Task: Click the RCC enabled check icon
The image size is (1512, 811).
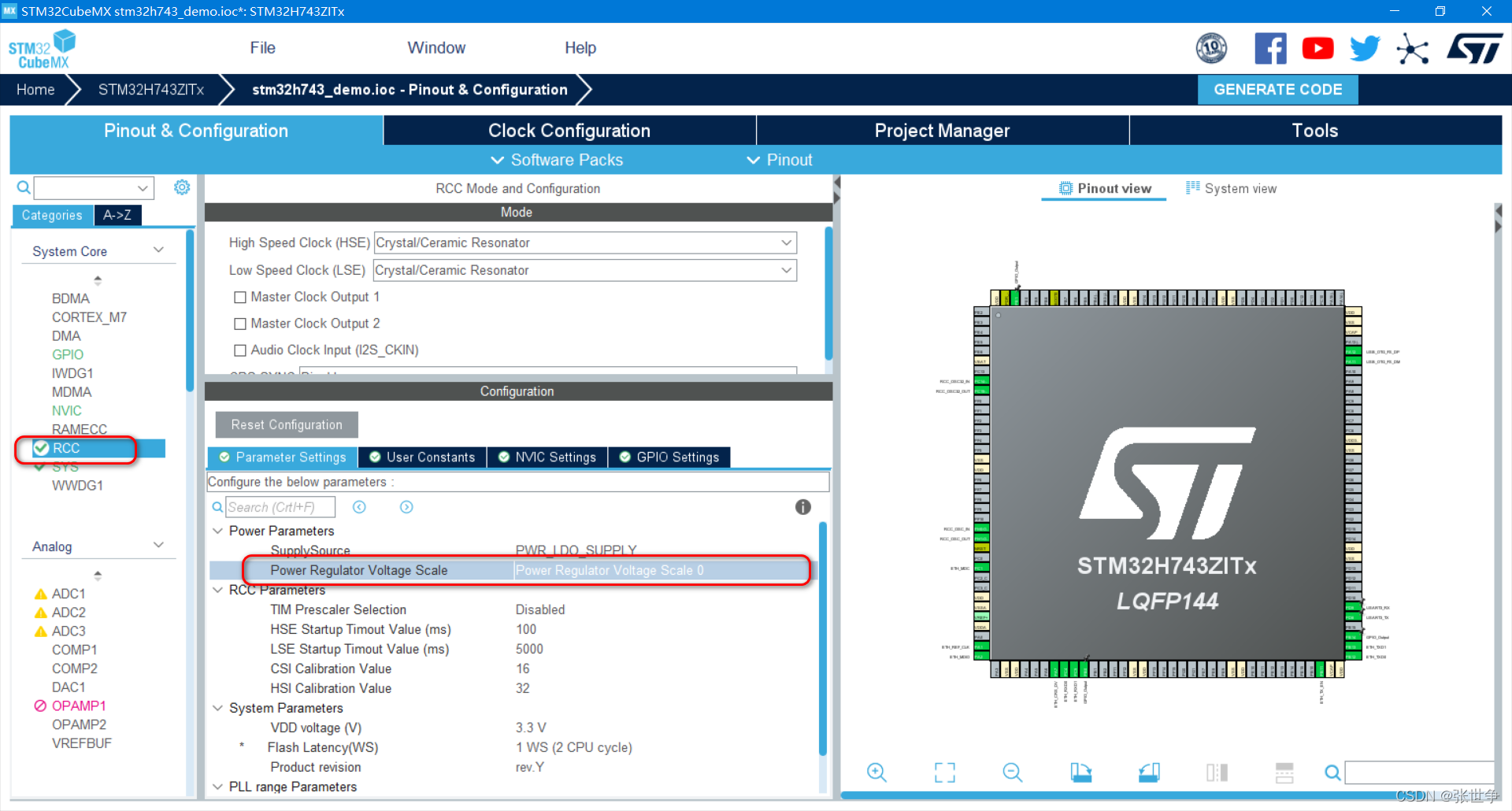Action: (42, 448)
